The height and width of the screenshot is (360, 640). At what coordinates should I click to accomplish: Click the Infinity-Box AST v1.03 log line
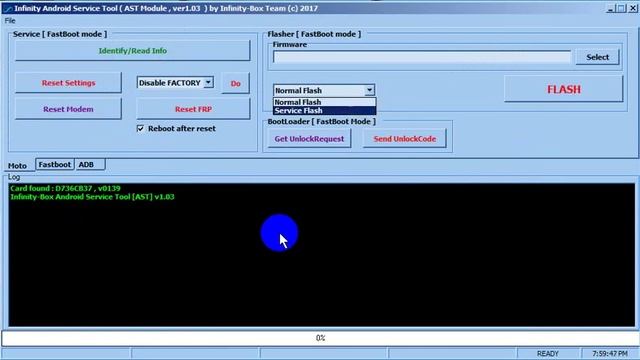tap(92, 197)
